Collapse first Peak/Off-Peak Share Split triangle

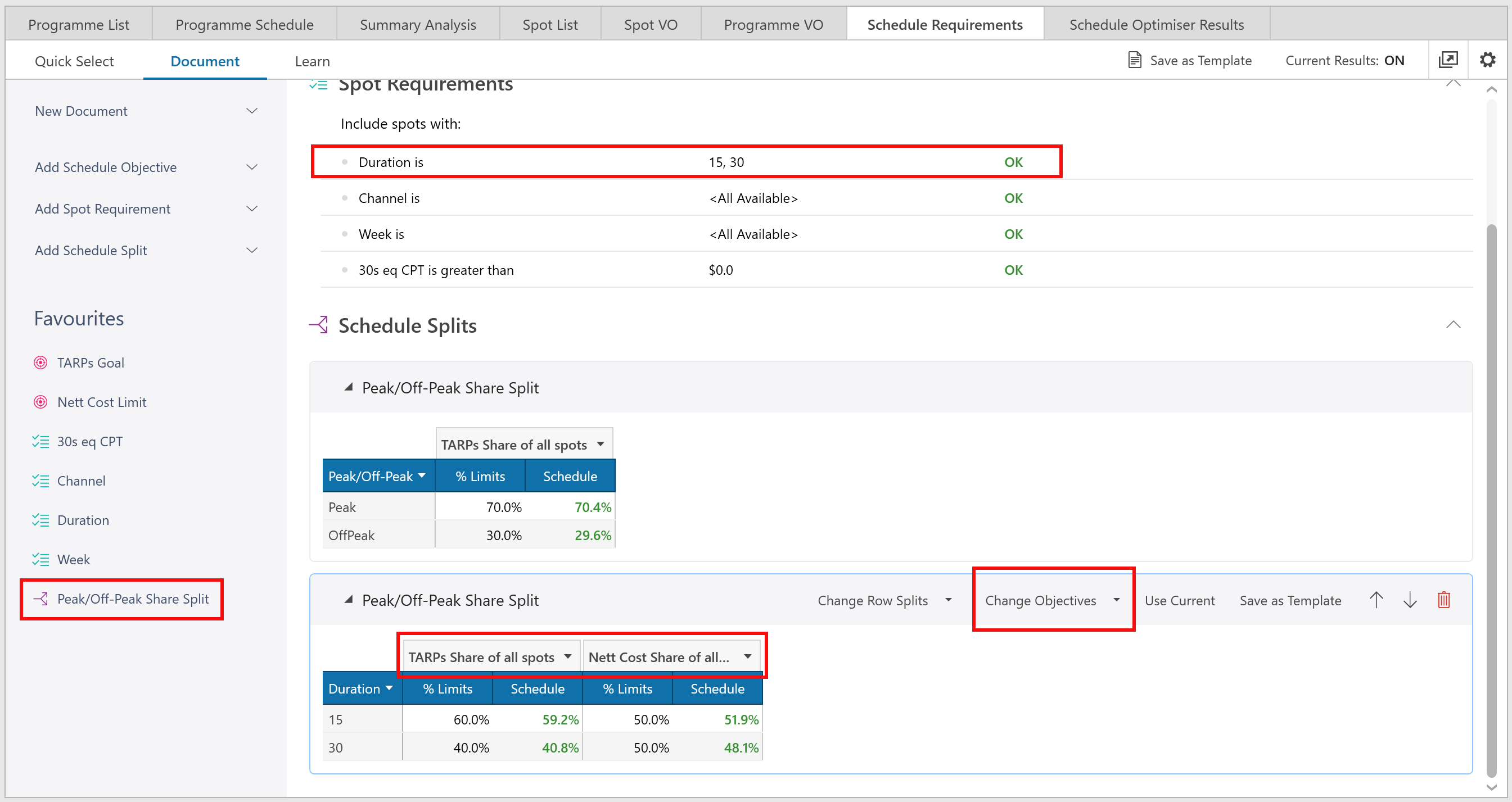[348, 387]
